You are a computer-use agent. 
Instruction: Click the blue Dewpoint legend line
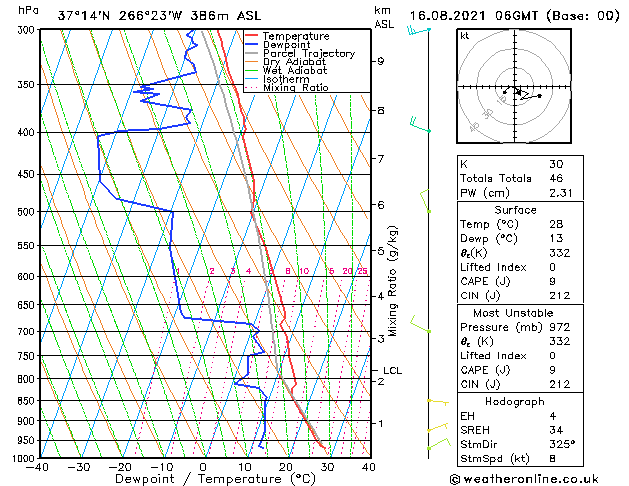[252, 44]
